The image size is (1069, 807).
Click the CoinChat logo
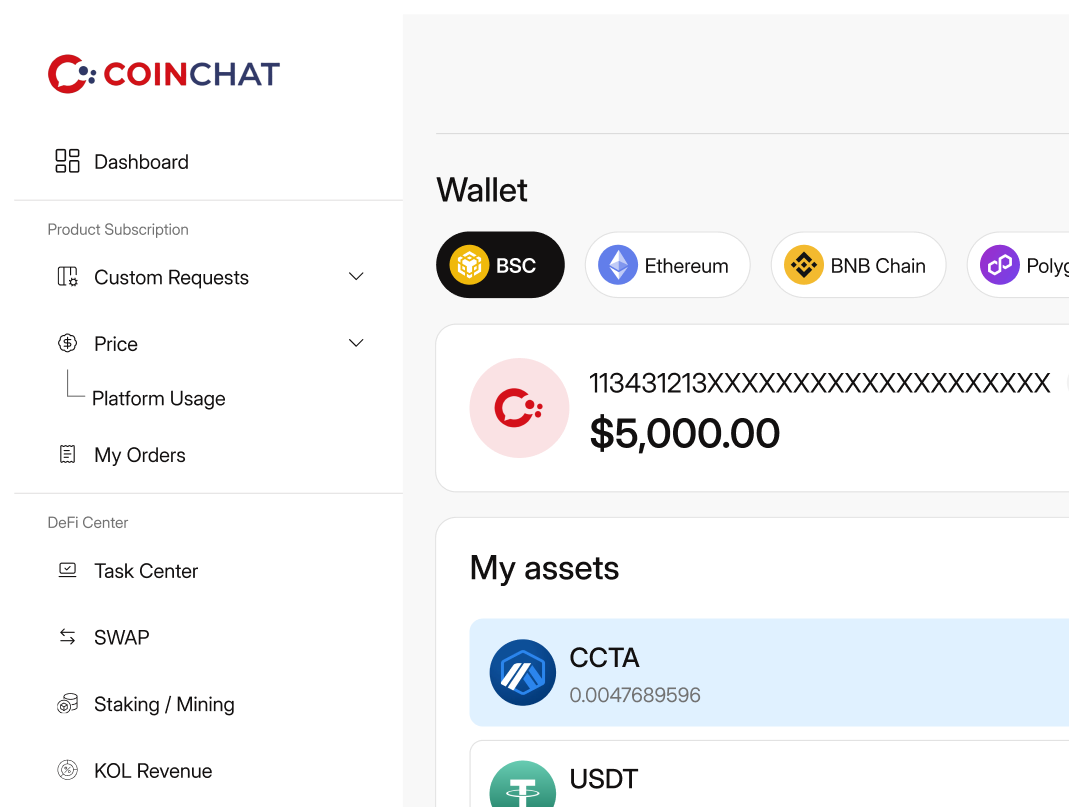pyautogui.click(x=164, y=74)
